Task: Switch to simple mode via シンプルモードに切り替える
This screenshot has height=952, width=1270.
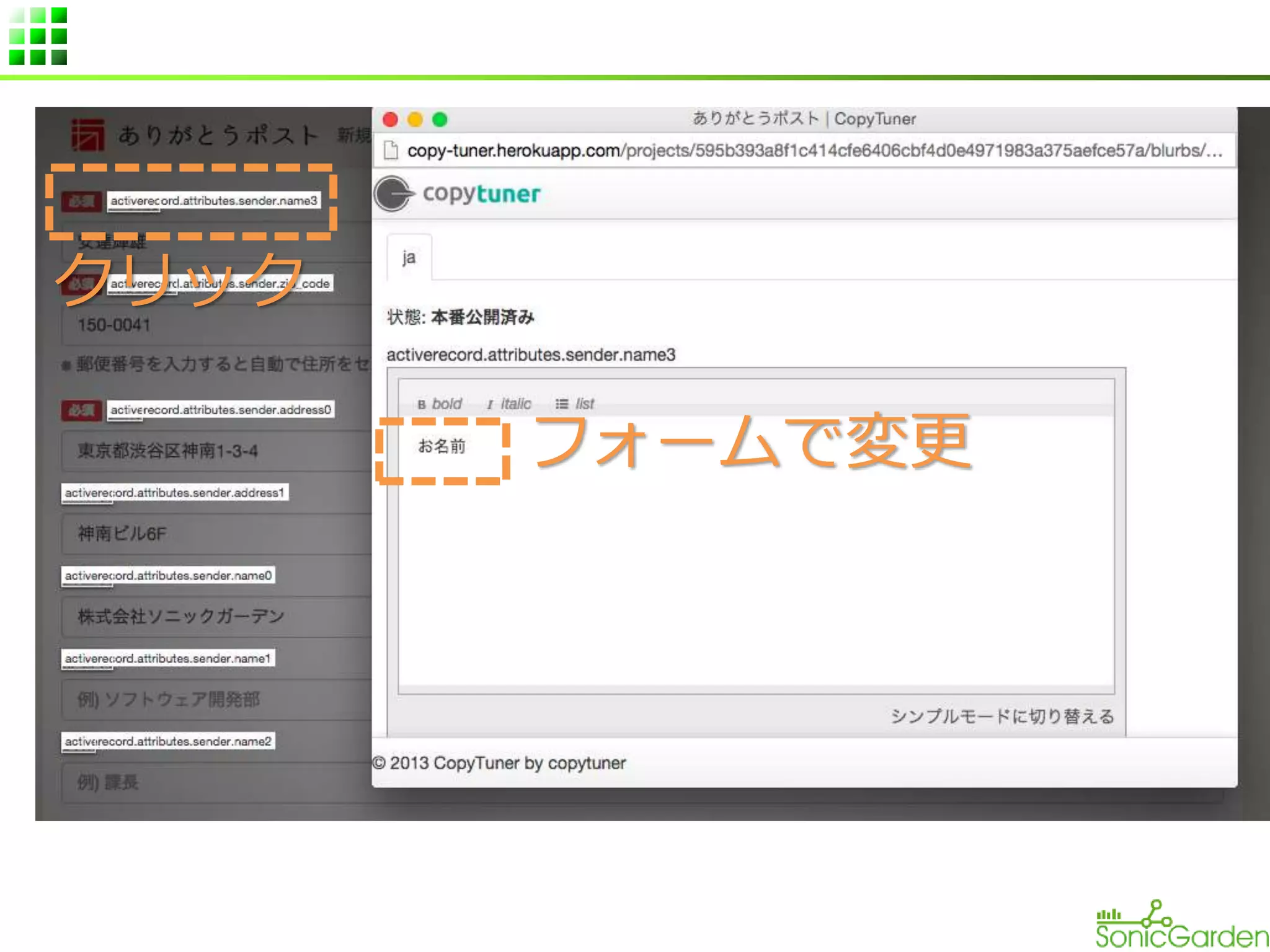Action: point(1002,716)
